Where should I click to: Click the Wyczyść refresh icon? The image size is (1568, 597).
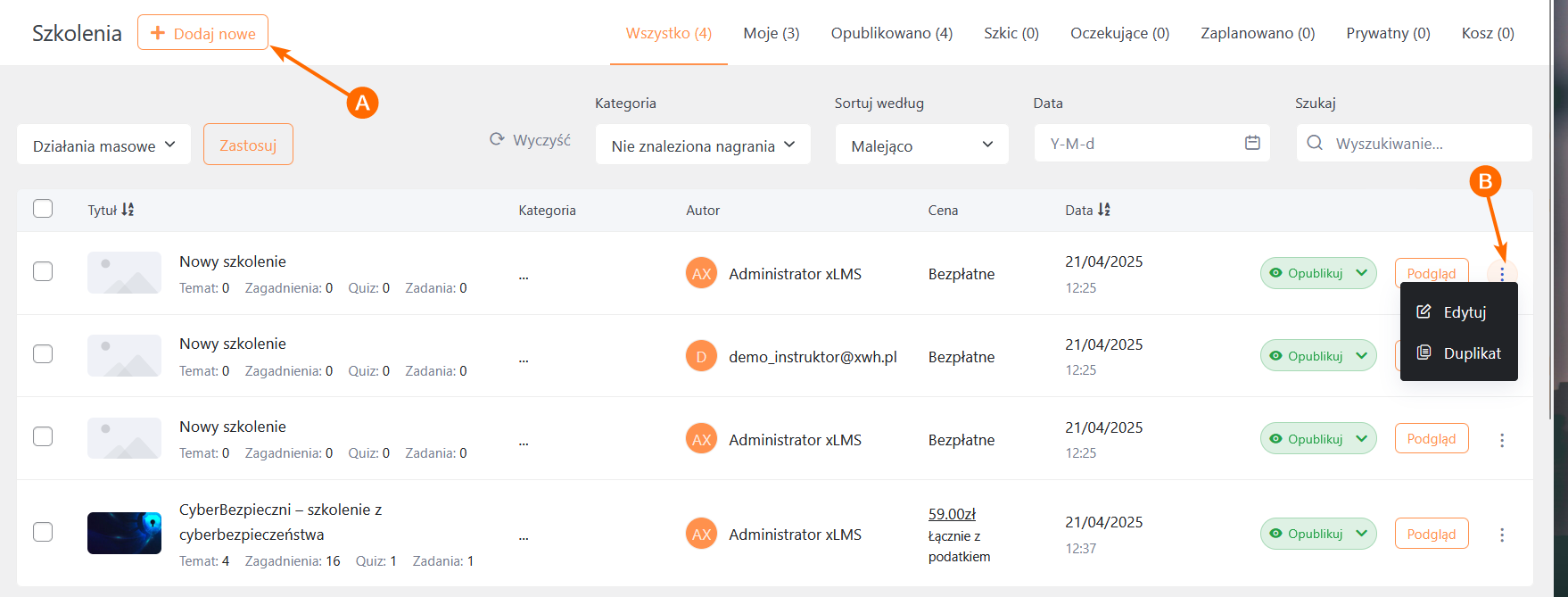coord(497,139)
